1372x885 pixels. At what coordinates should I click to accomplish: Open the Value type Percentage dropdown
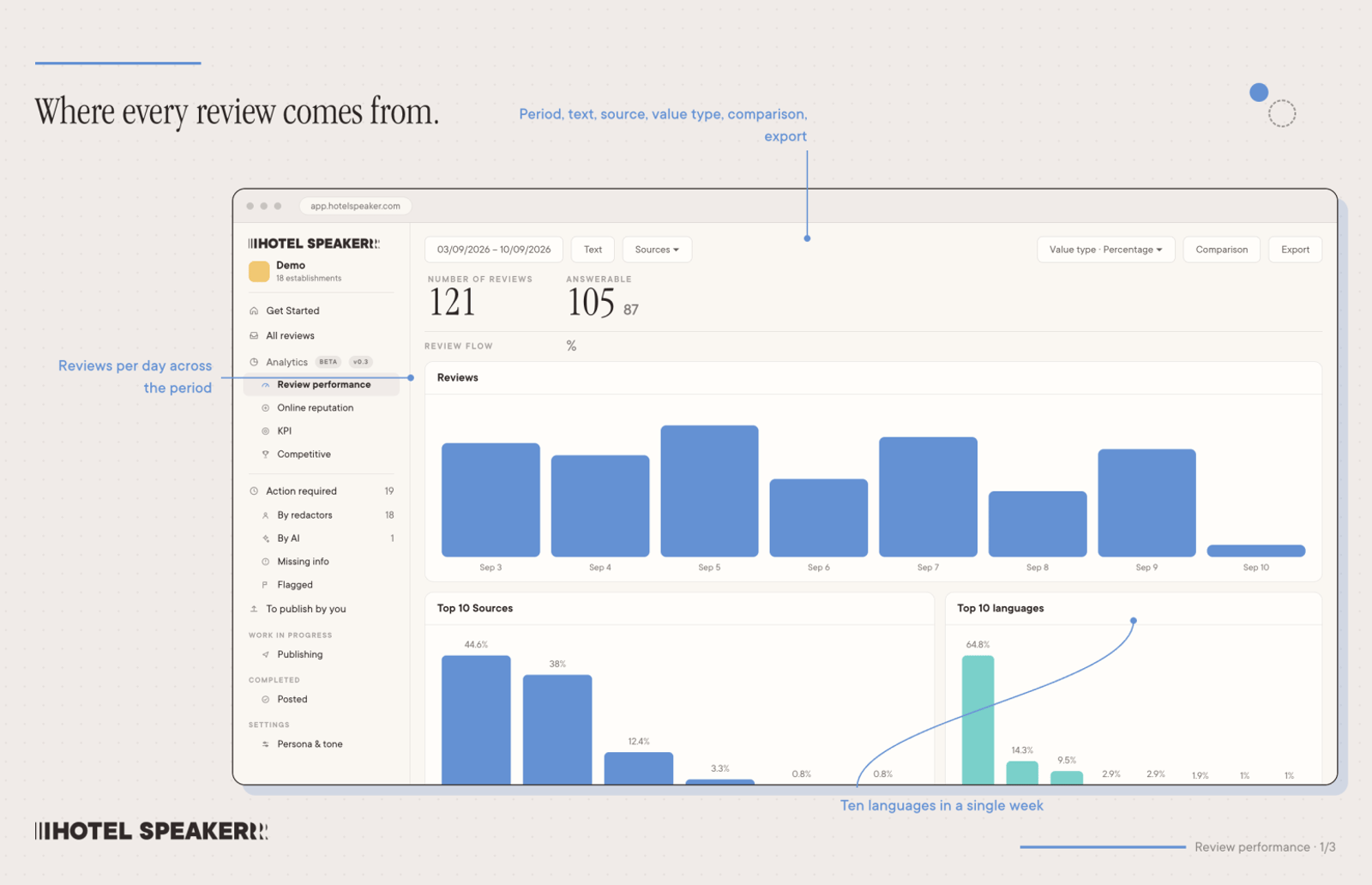click(x=1106, y=250)
